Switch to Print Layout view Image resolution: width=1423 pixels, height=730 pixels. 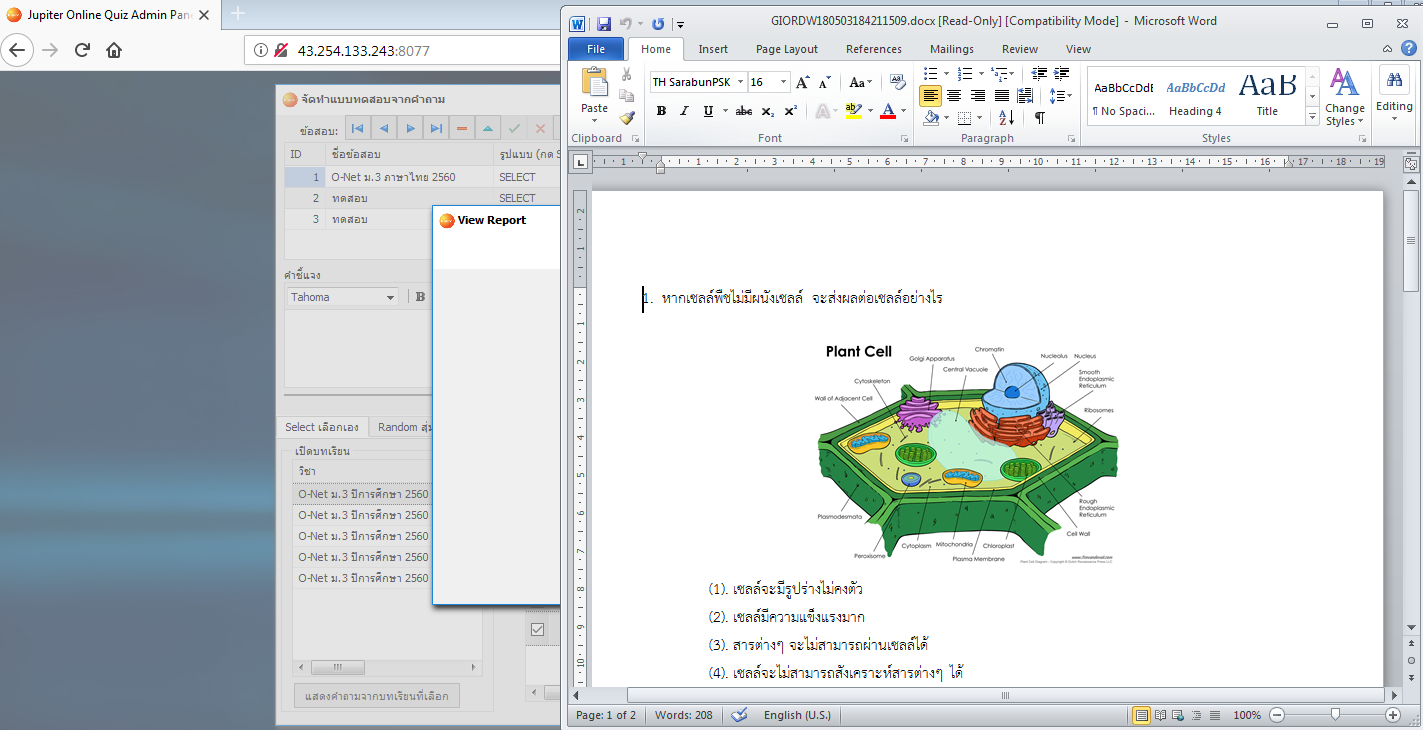(x=1141, y=715)
